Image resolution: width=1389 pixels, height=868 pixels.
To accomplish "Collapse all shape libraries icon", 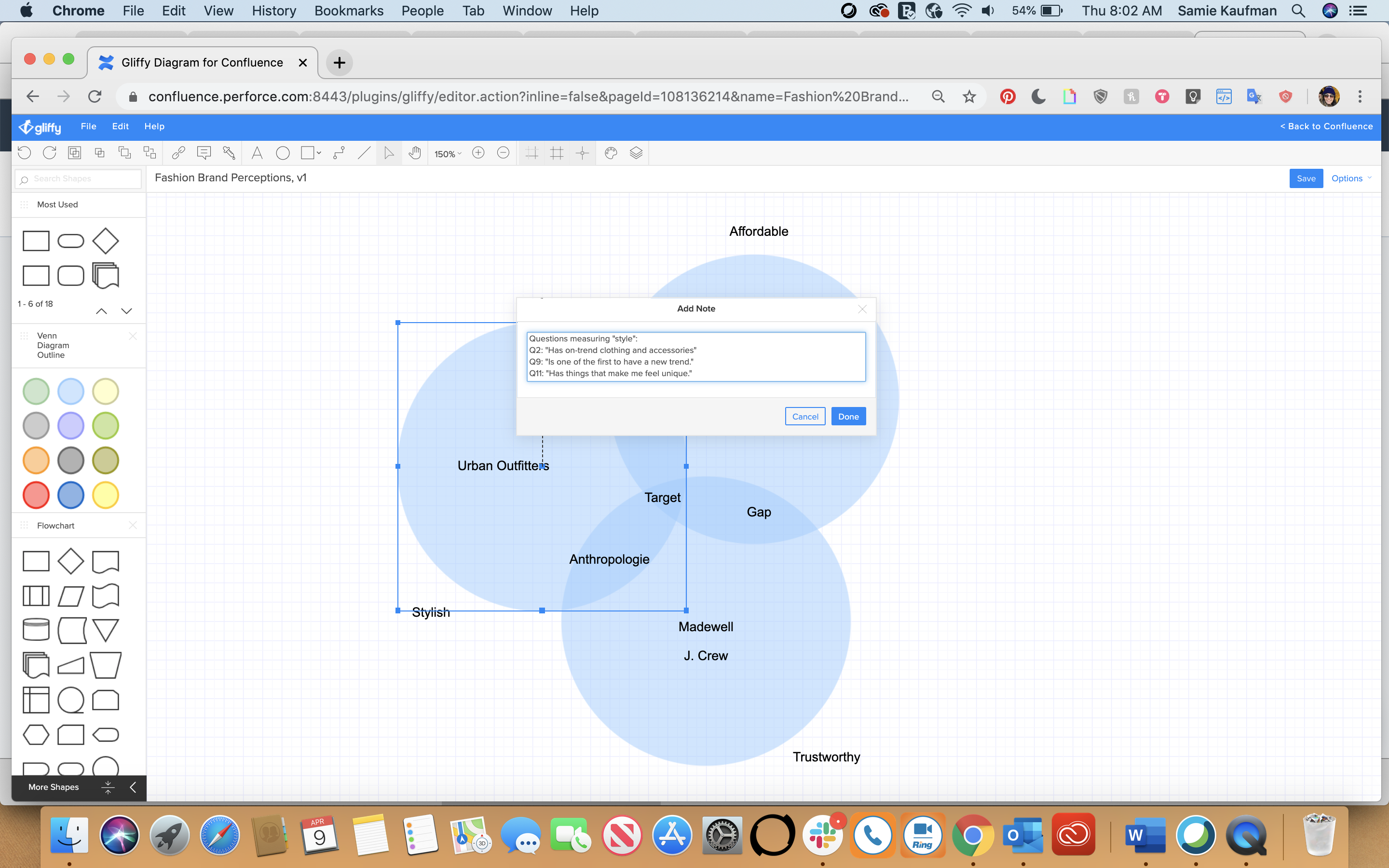I will pos(108,787).
